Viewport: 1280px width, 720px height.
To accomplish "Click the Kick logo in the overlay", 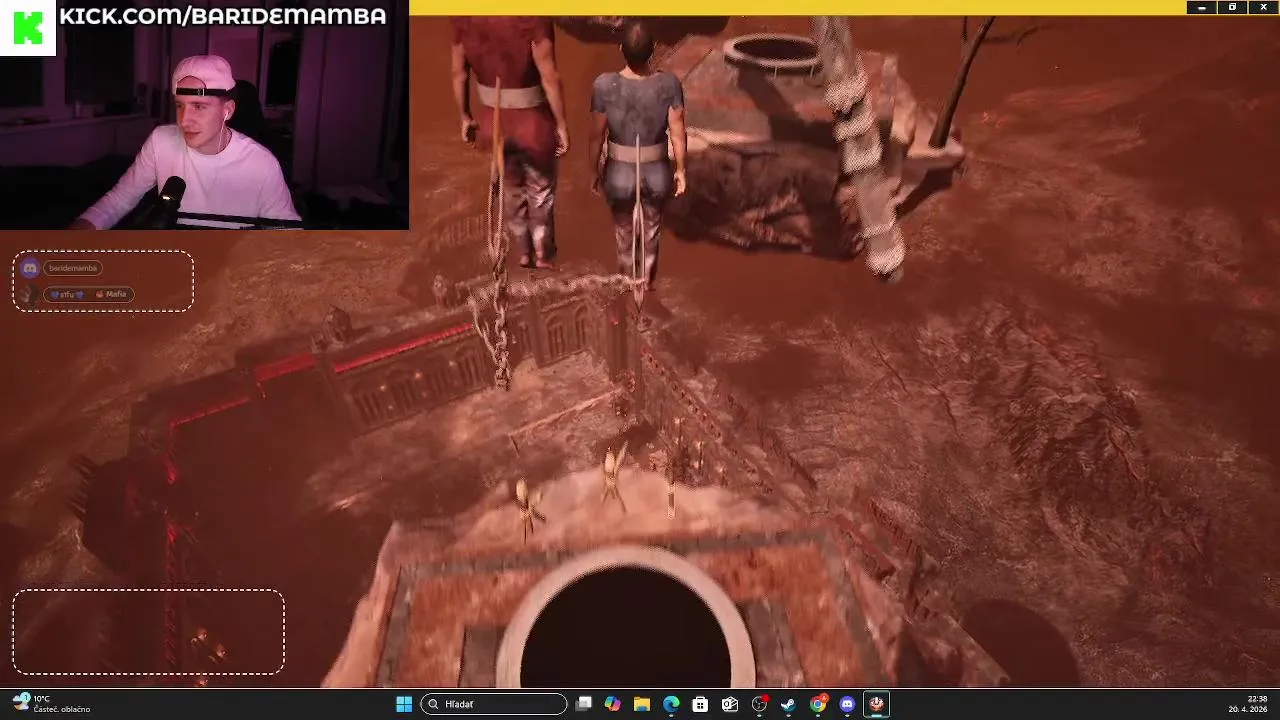I will click(28, 28).
